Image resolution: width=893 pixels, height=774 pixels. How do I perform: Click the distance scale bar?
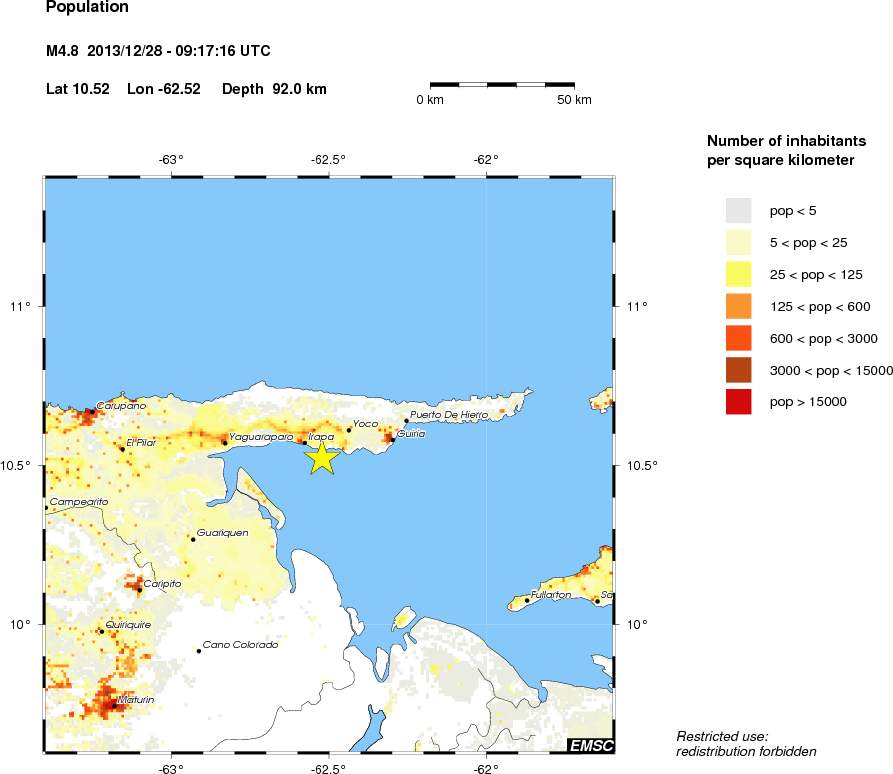pyautogui.click(x=502, y=85)
